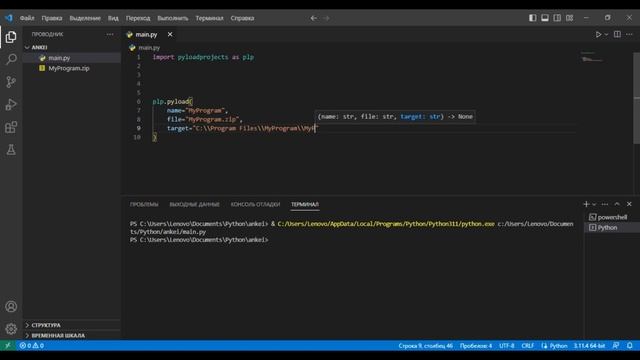Click the editor vertical scrollbar
640x360 pixels.
pos(636,98)
